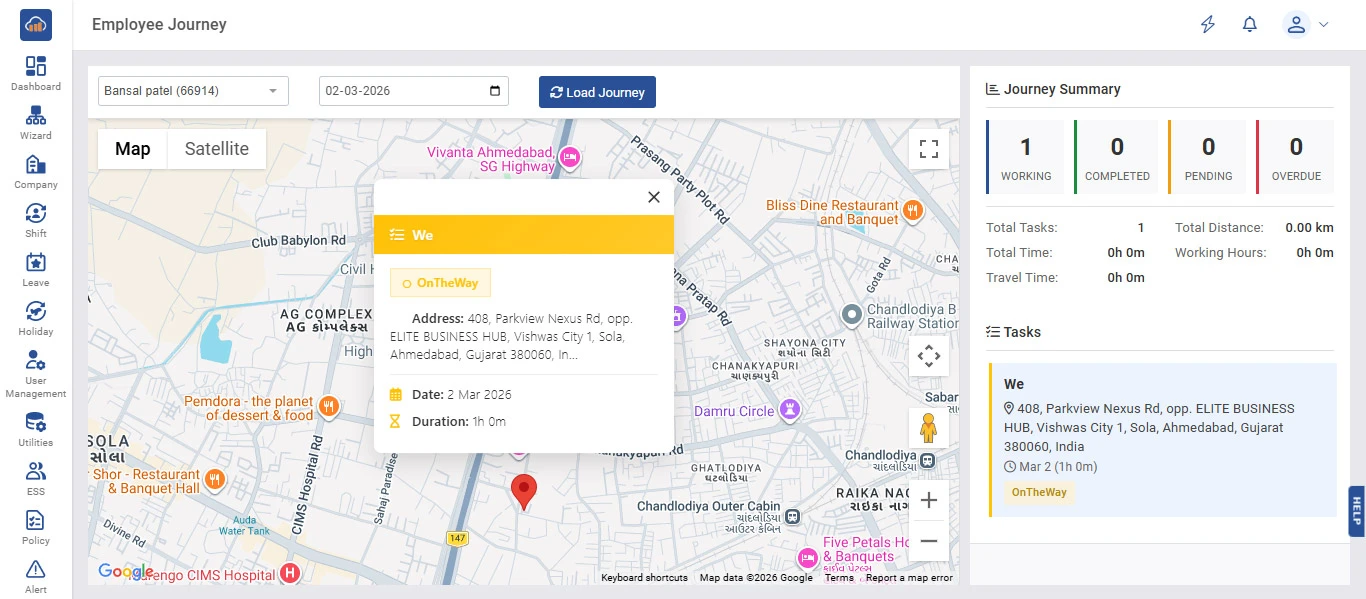
Task: Click the red map location marker
Action: coord(523,491)
